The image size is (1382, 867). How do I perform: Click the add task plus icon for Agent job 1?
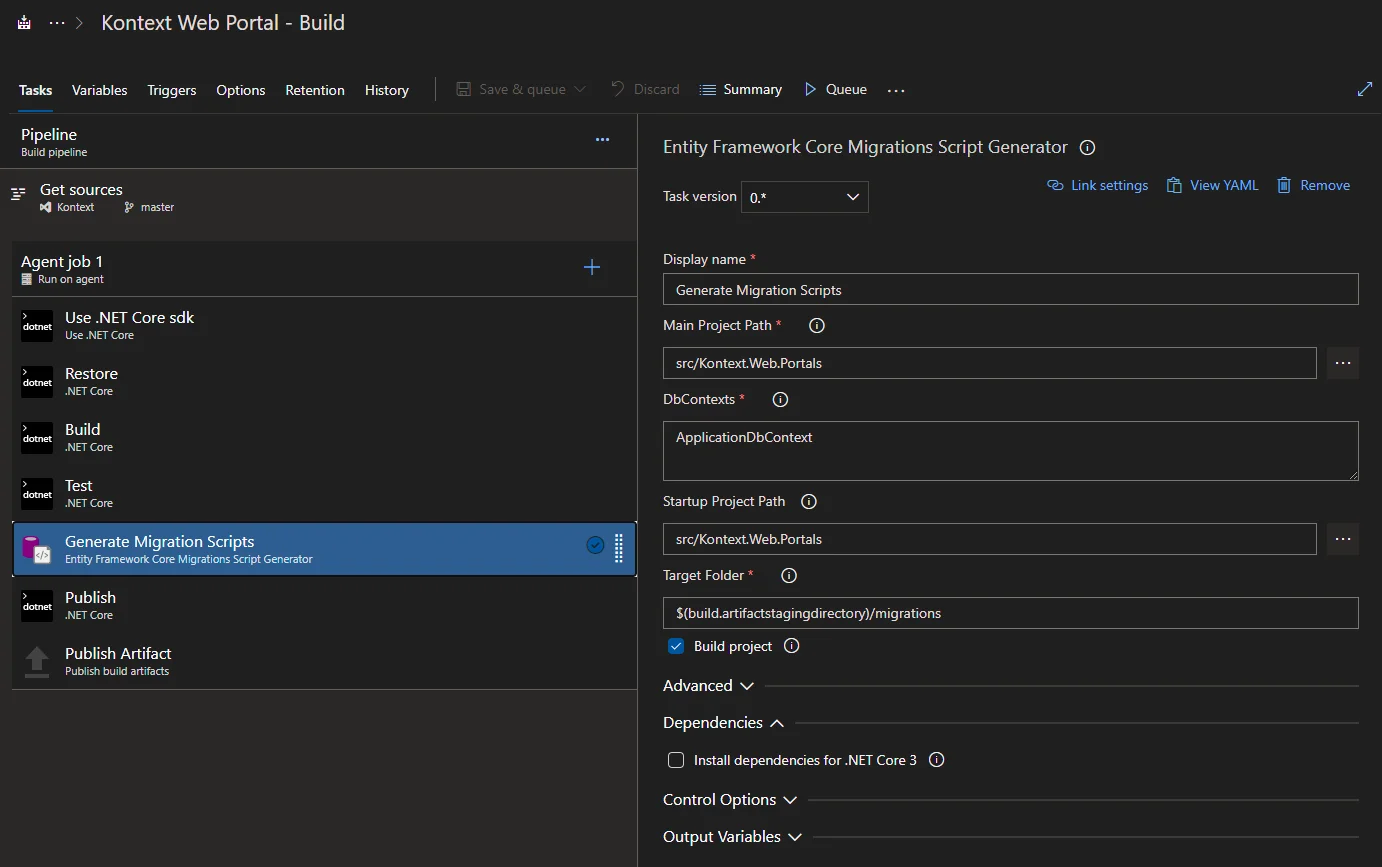592,267
